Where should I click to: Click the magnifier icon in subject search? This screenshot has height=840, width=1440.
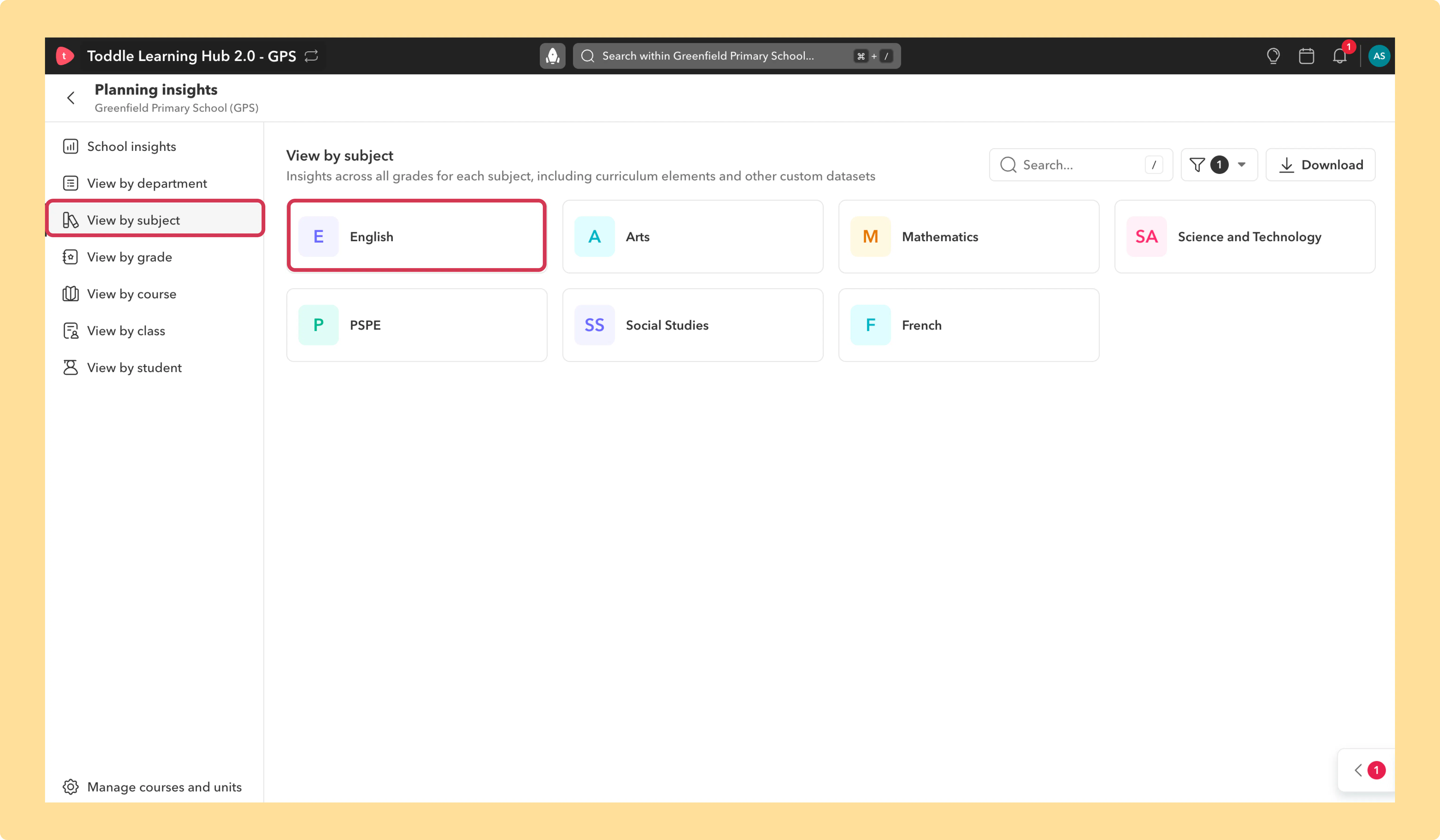pos(1008,165)
